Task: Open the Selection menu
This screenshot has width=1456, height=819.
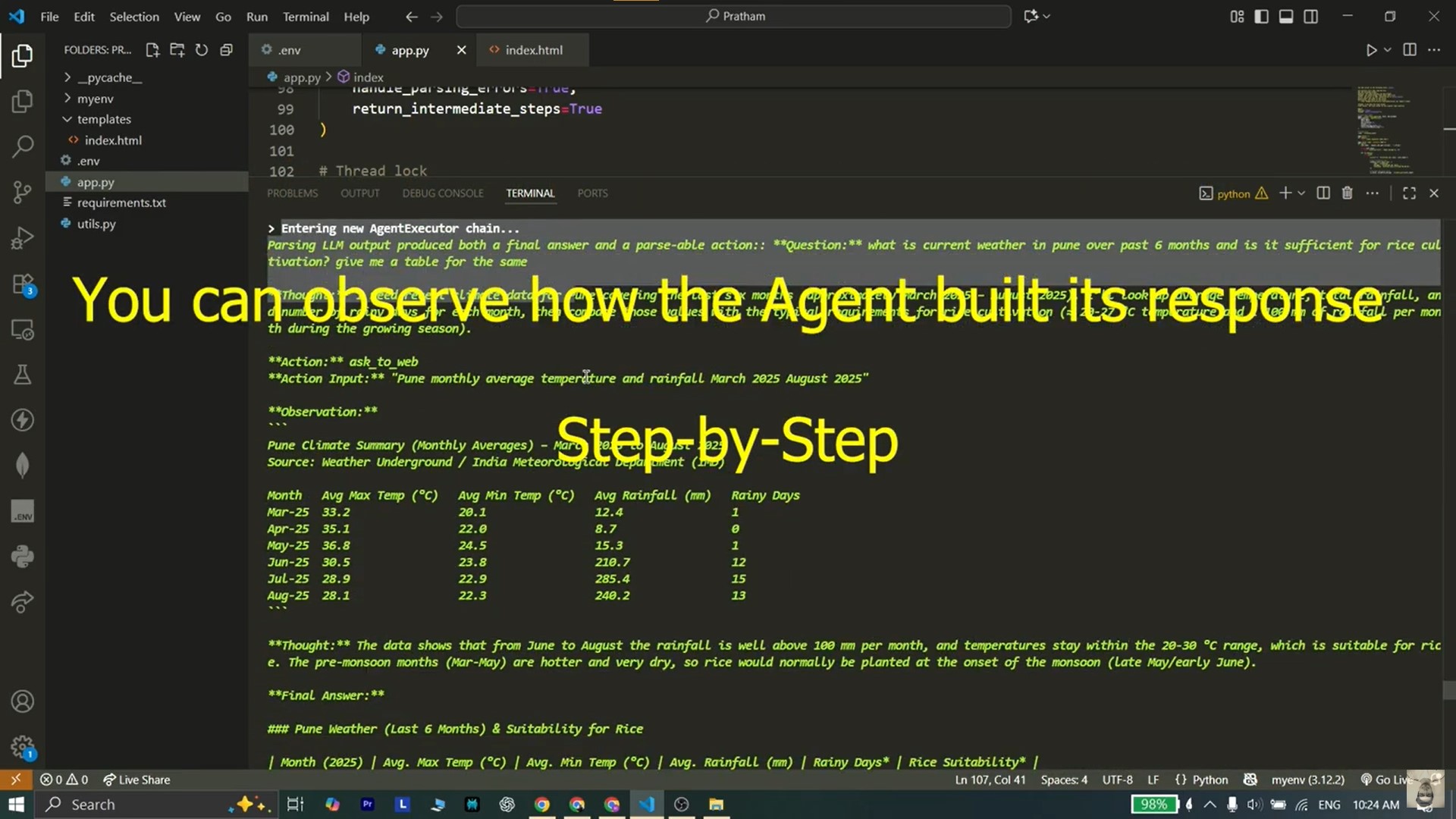Action: point(134,17)
